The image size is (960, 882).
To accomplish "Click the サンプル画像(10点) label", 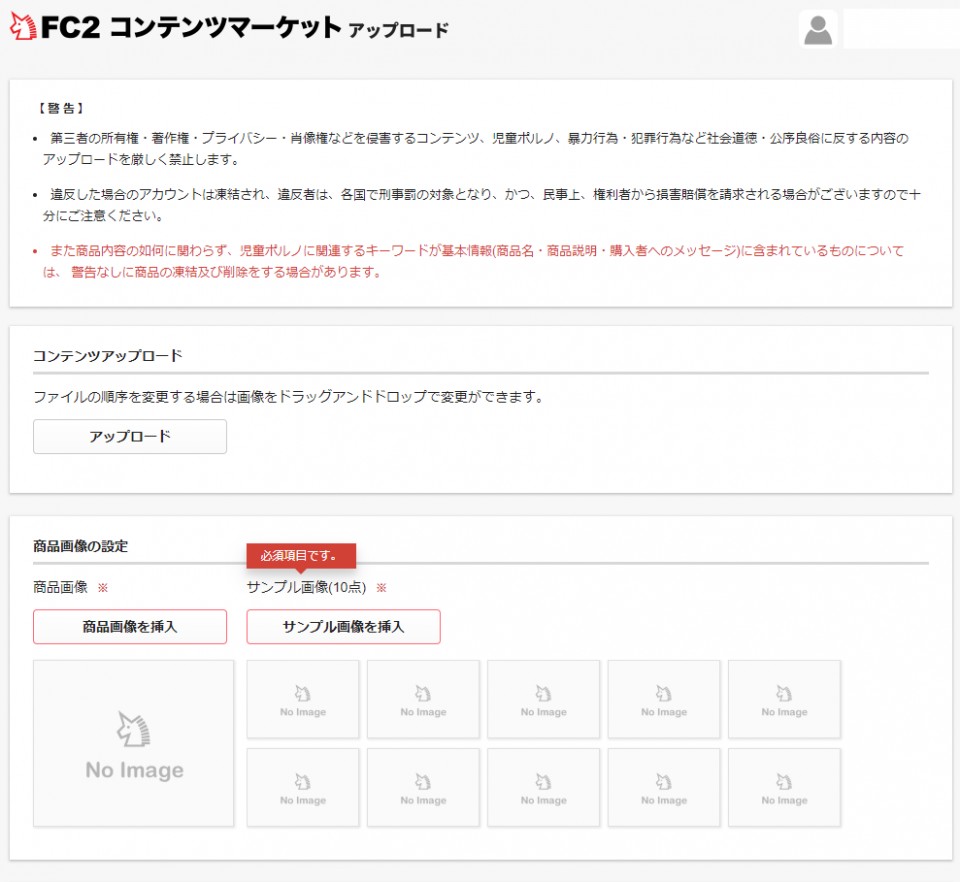I will coord(306,587).
